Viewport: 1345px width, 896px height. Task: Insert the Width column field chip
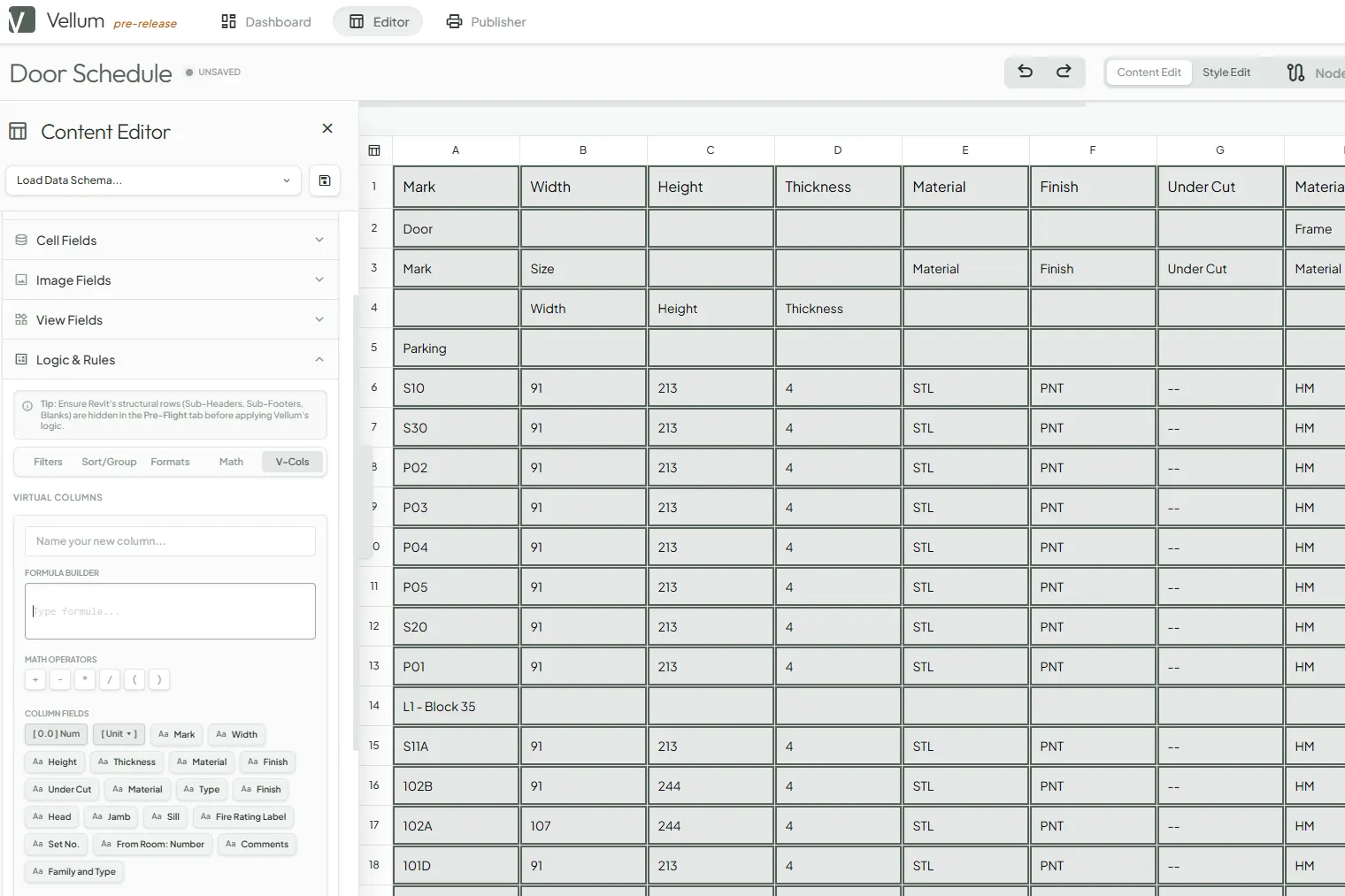click(236, 734)
